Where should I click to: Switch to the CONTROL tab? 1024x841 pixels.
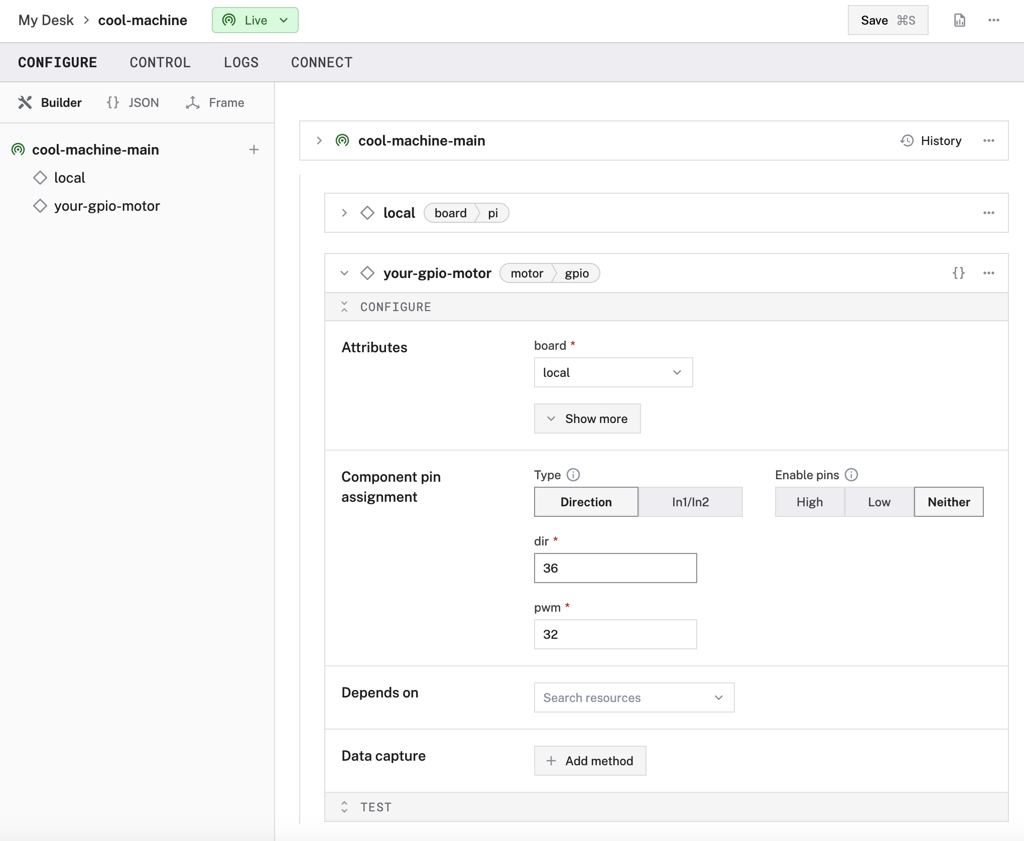pyautogui.click(x=160, y=62)
